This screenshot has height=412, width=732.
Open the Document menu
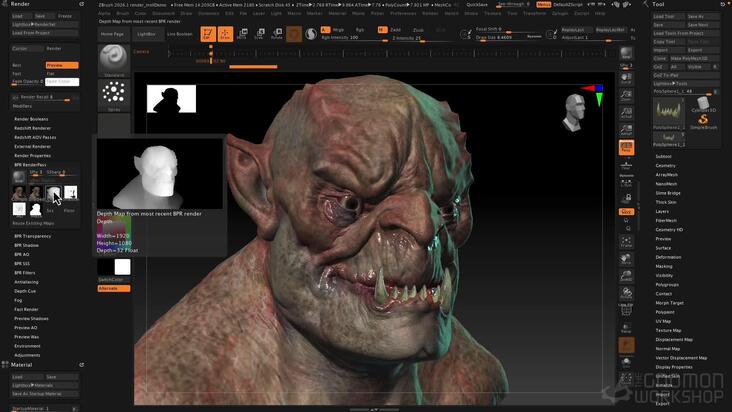(163, 14)
